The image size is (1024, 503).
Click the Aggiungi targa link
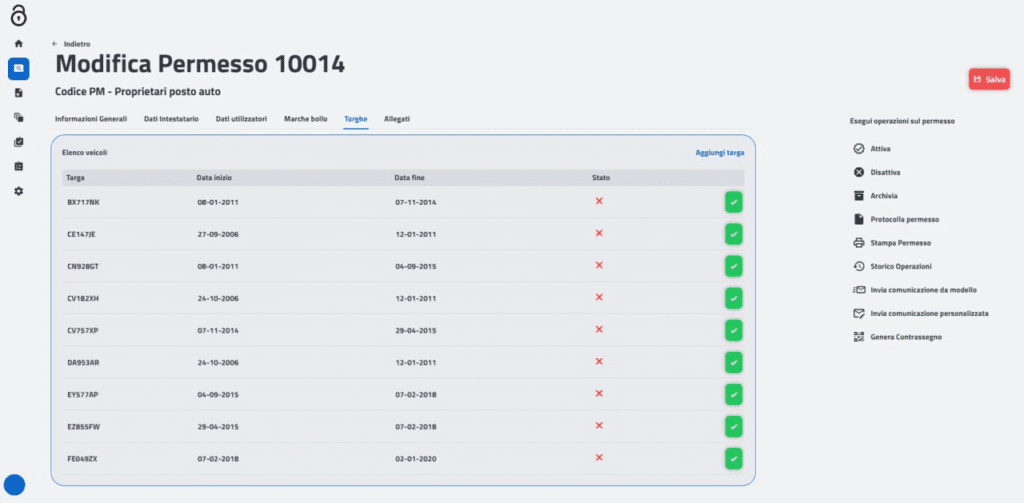[719, 153]
